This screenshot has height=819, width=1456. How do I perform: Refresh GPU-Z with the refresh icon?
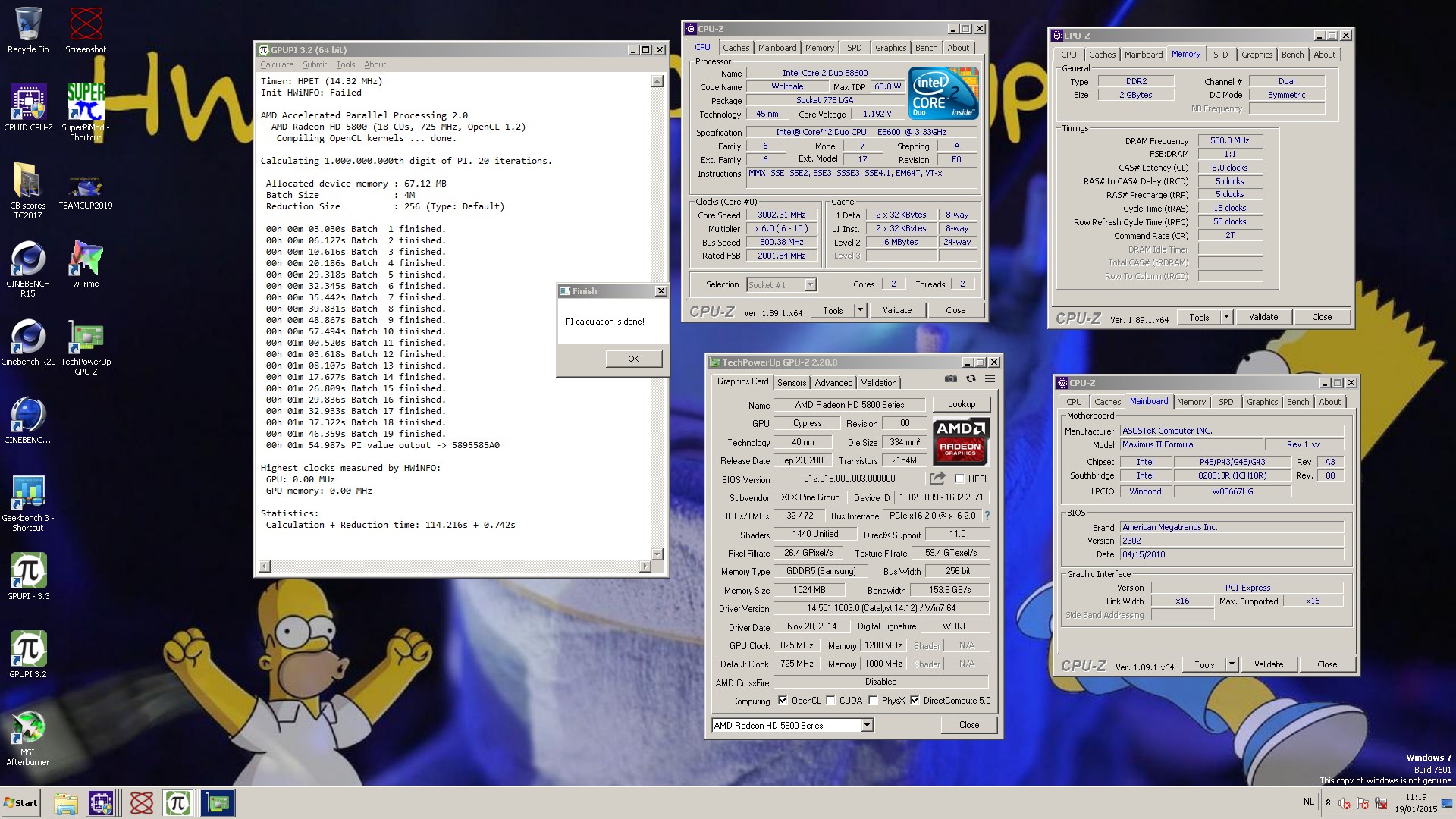coord(970,378)
